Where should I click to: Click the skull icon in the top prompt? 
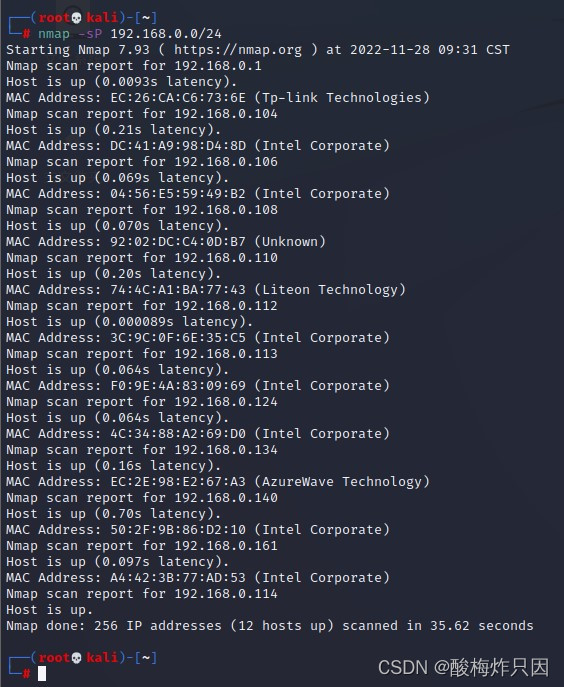tap(76, 18)
